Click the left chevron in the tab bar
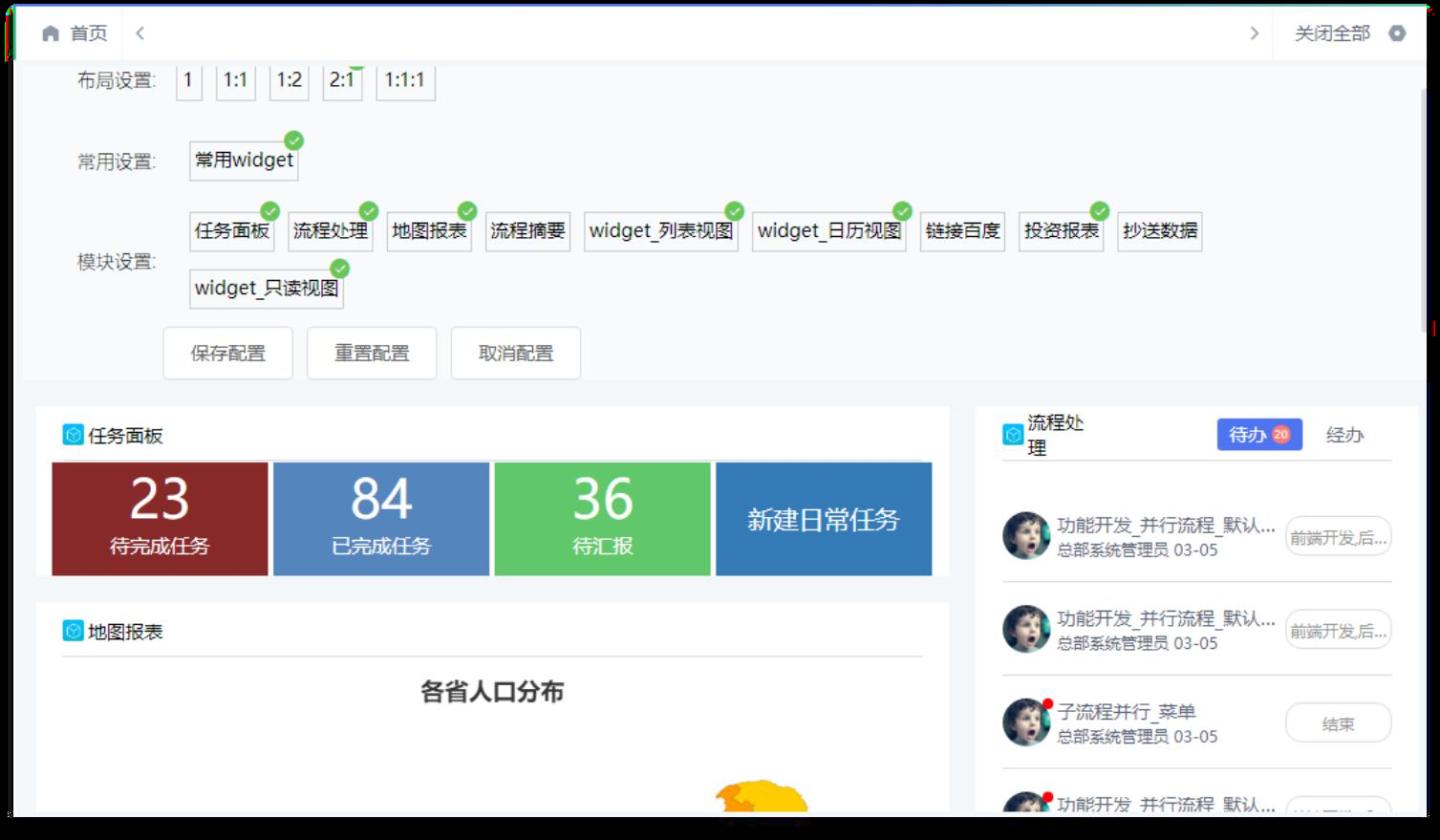Image resolution: width=1440 pixels, height=840 pixels. coord(140,32)
